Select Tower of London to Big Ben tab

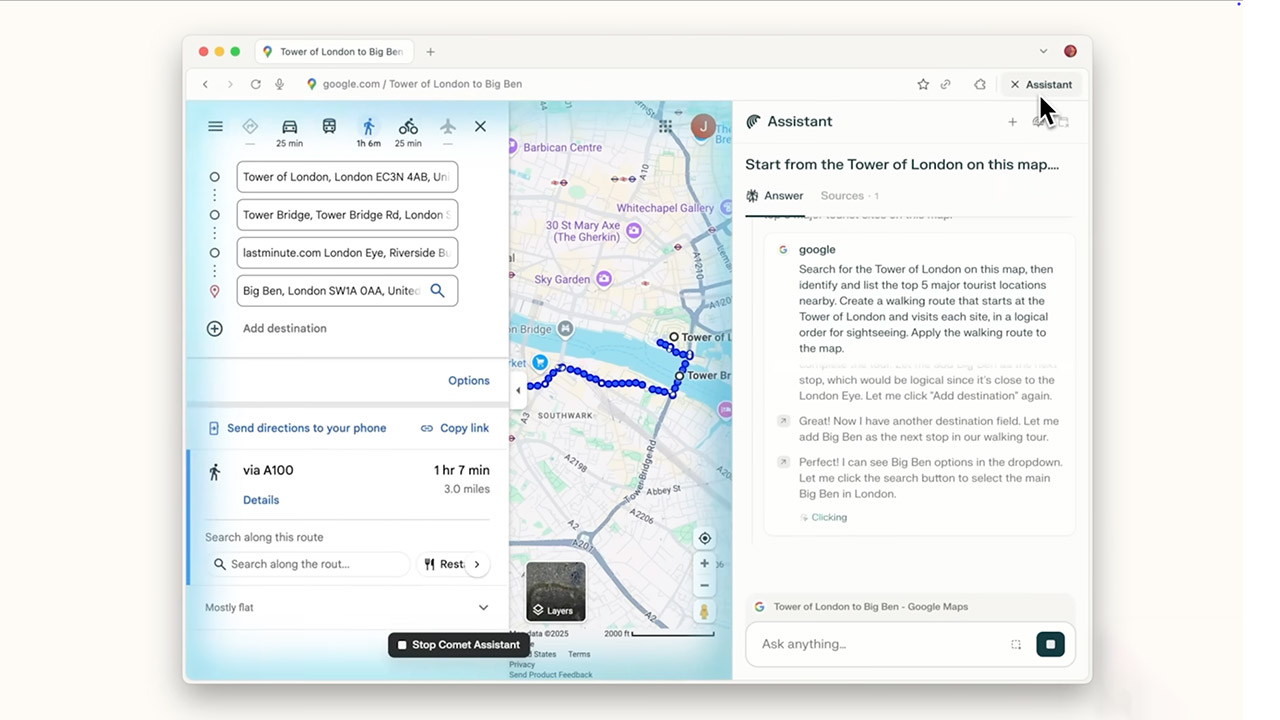pyautogui.click(x=334, y=52)
